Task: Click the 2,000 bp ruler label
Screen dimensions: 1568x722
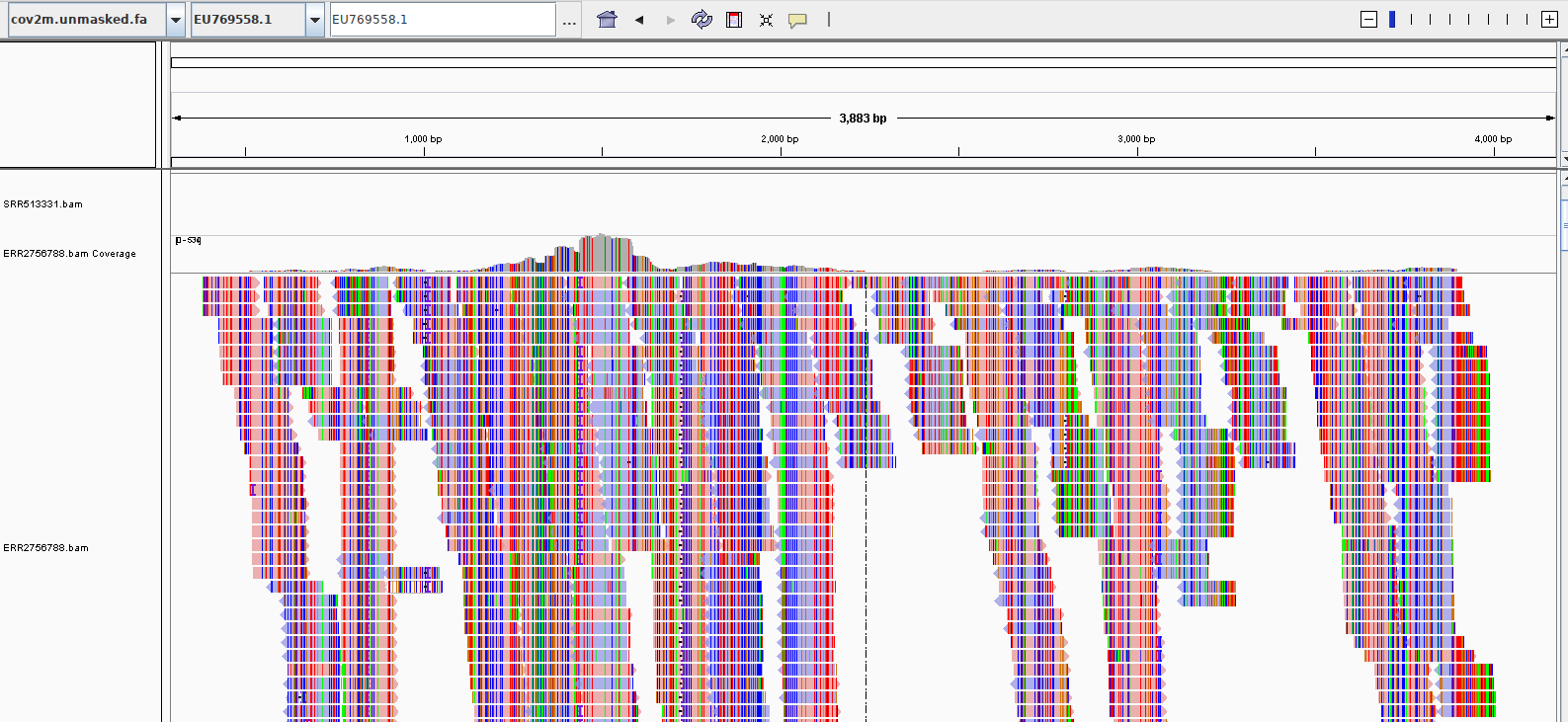Action: pyautogui.click(x=780, y=139)
